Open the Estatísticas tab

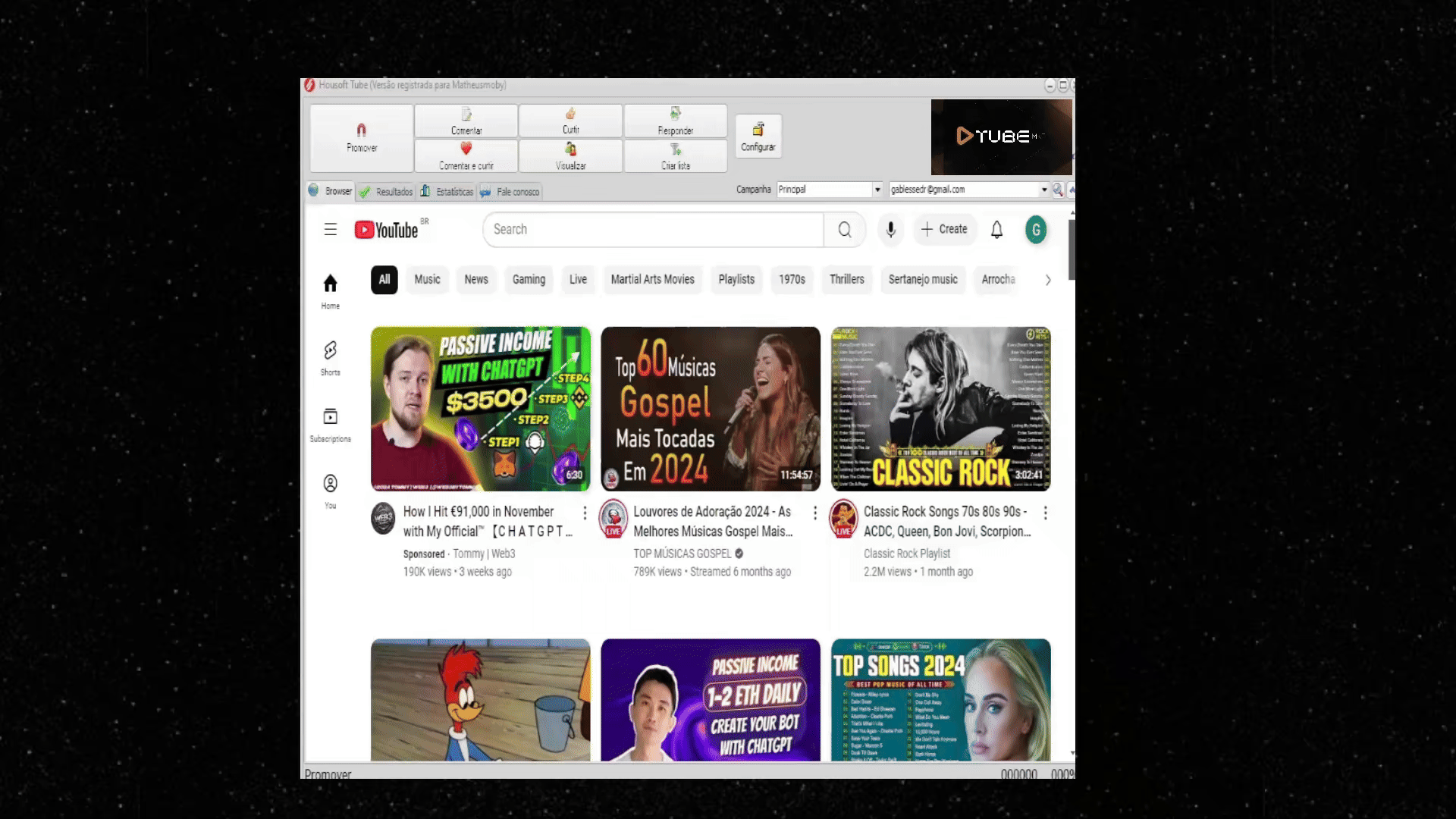tap(447, 192)
